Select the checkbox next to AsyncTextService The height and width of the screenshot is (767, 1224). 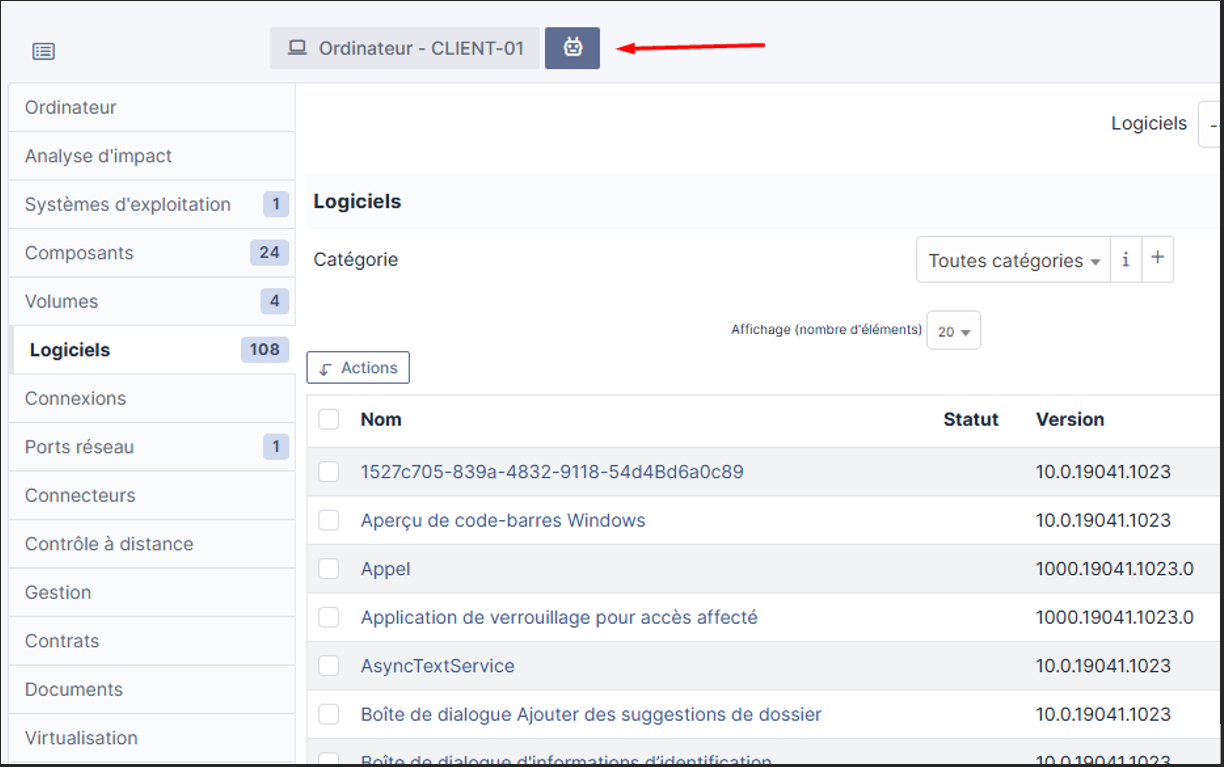coord(329,665)
